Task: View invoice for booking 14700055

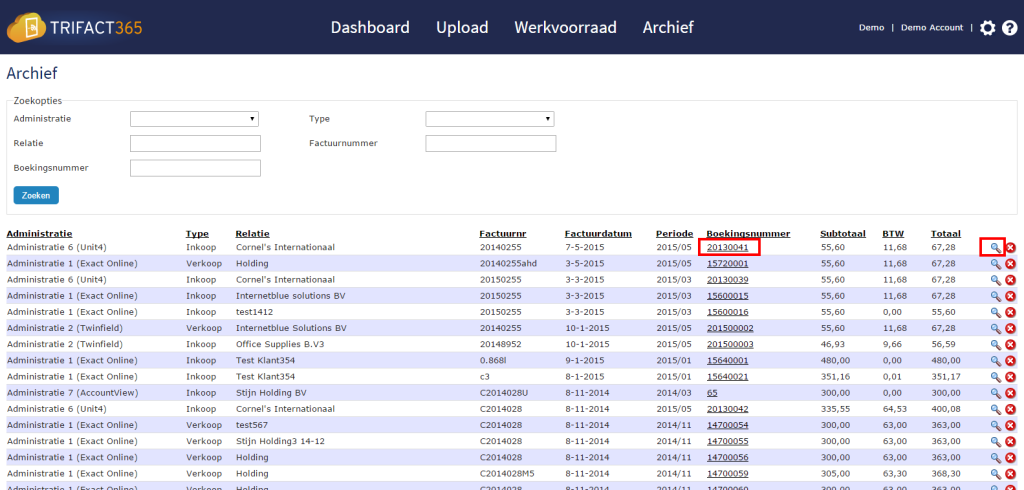Action: point(995,441)
